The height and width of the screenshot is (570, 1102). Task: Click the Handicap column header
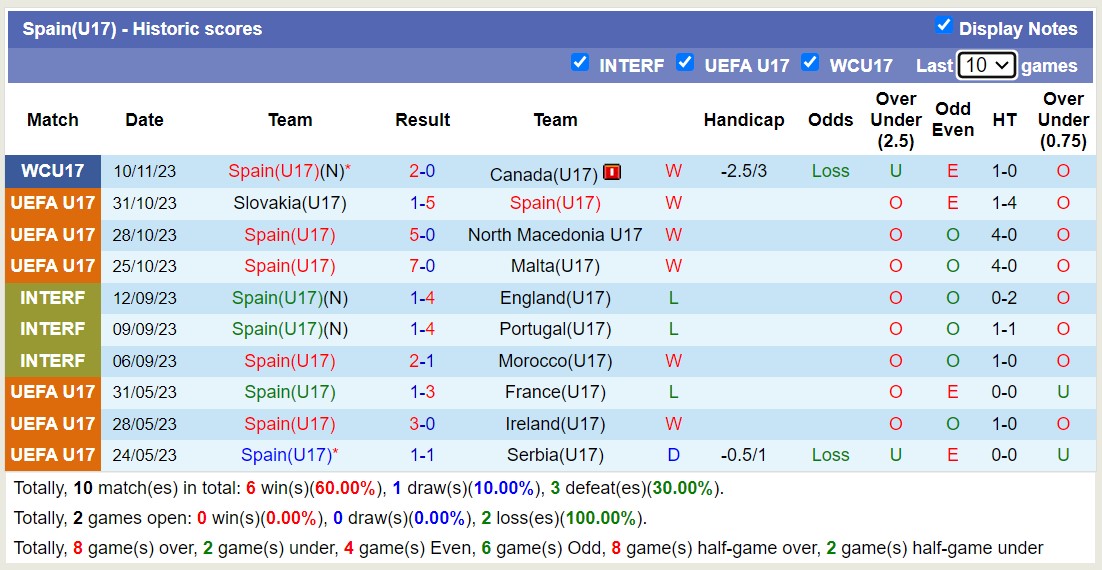coord(743,120)
